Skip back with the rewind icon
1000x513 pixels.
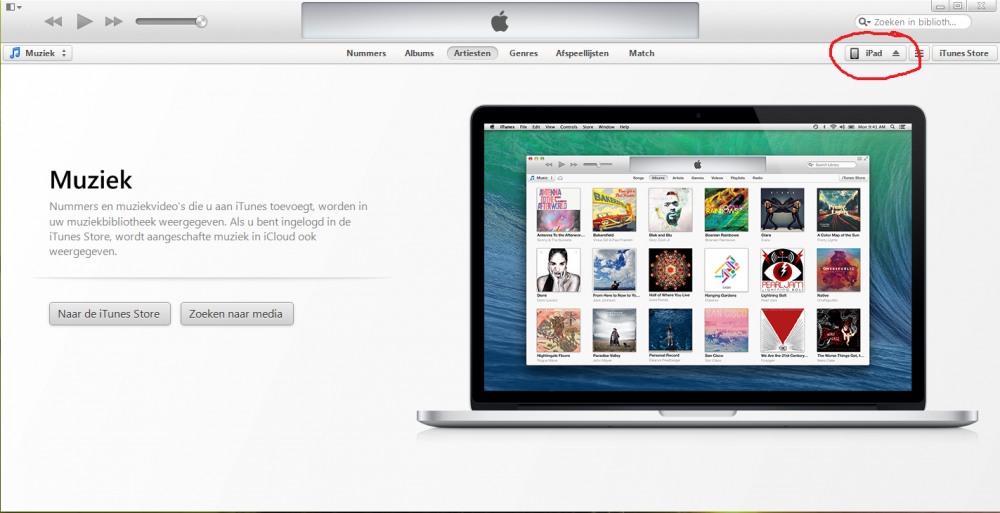click(x=54, y=21)
